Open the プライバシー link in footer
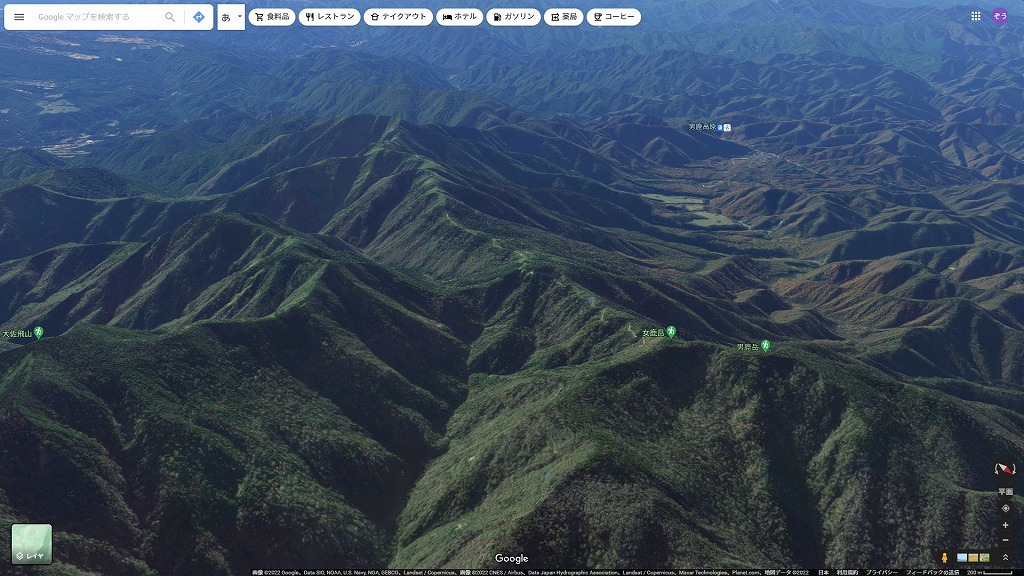This screenshot has width=1024, height=576. (881, 572)
